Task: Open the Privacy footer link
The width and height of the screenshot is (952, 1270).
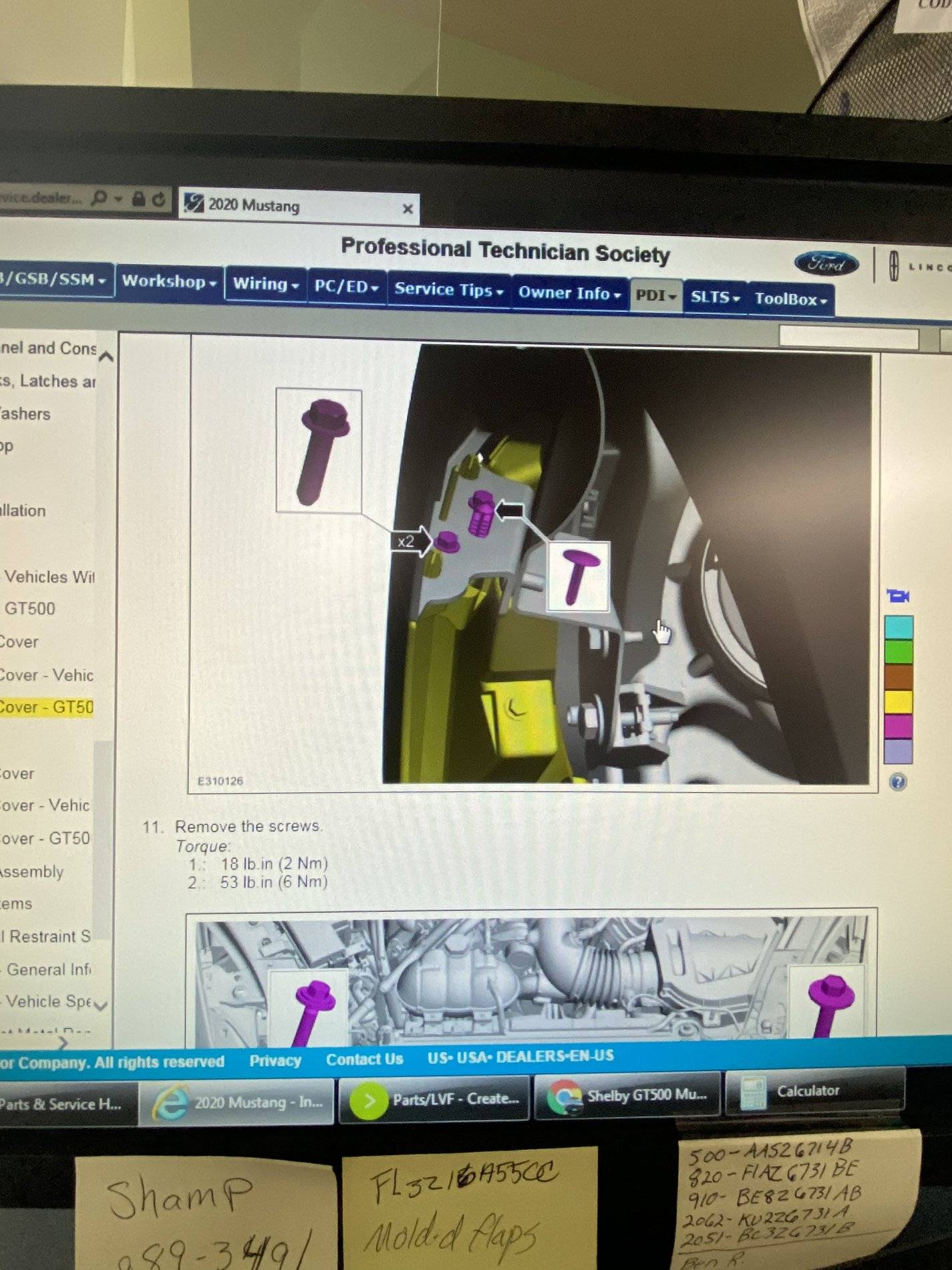Action: [275, 1061]
